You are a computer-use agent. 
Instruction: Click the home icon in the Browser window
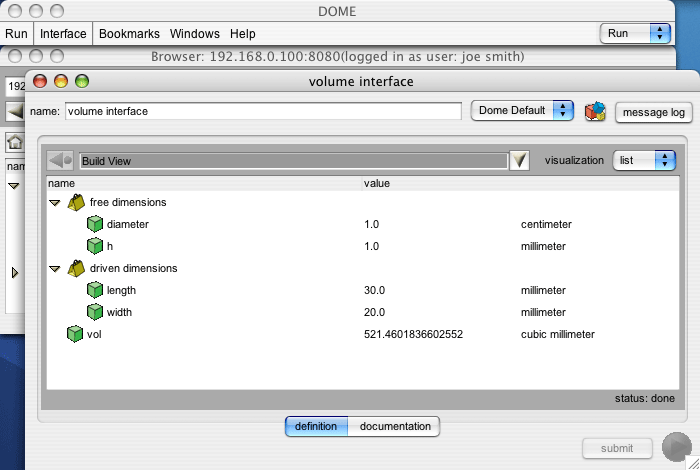coord(15,142)
